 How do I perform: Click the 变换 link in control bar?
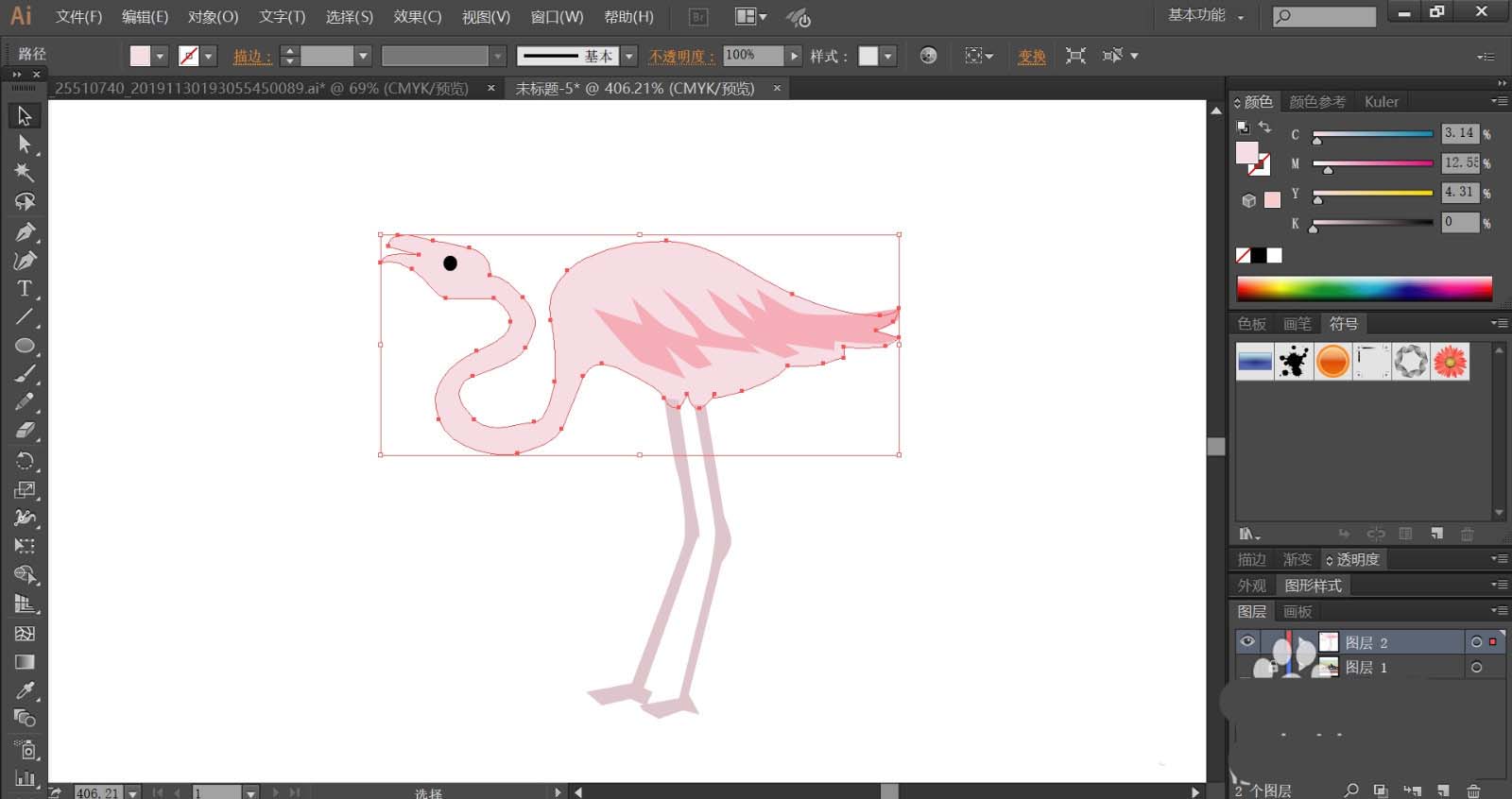(x=1031, y=57)
